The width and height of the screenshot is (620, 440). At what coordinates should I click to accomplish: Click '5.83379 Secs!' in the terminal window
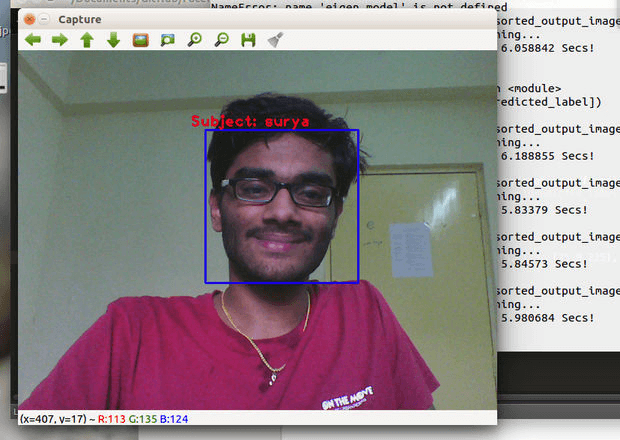pyautogui.click(x=544, y=210)
